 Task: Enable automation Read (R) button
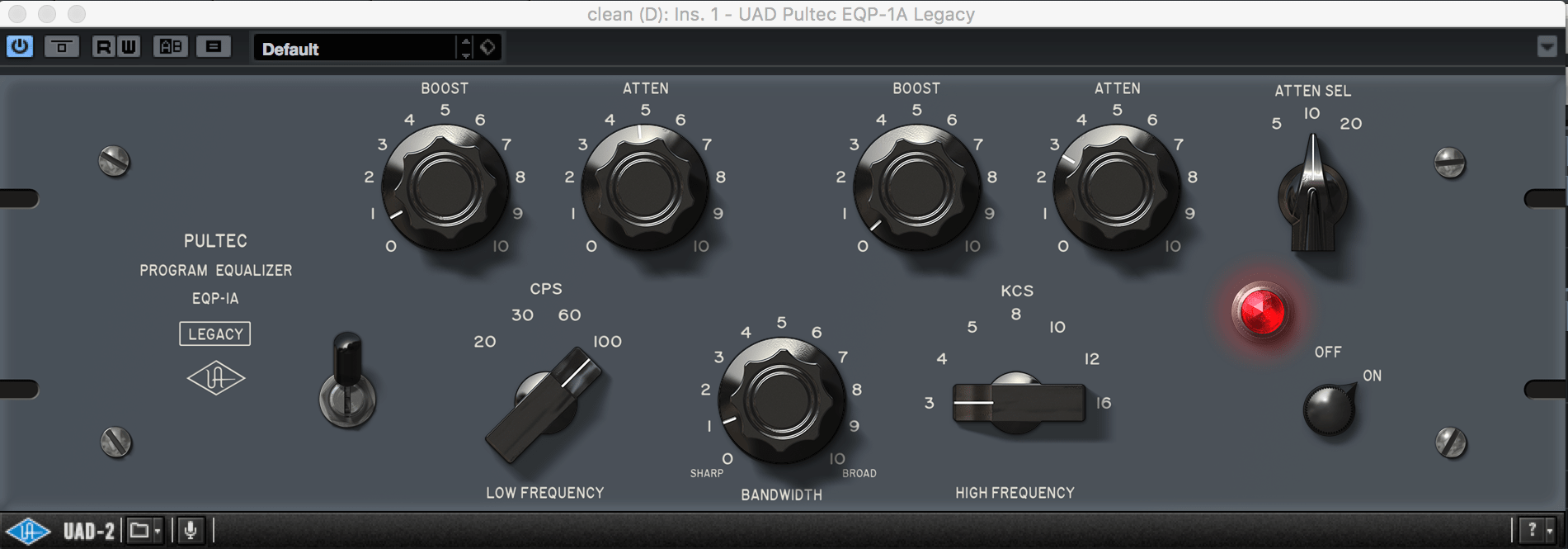103,47
